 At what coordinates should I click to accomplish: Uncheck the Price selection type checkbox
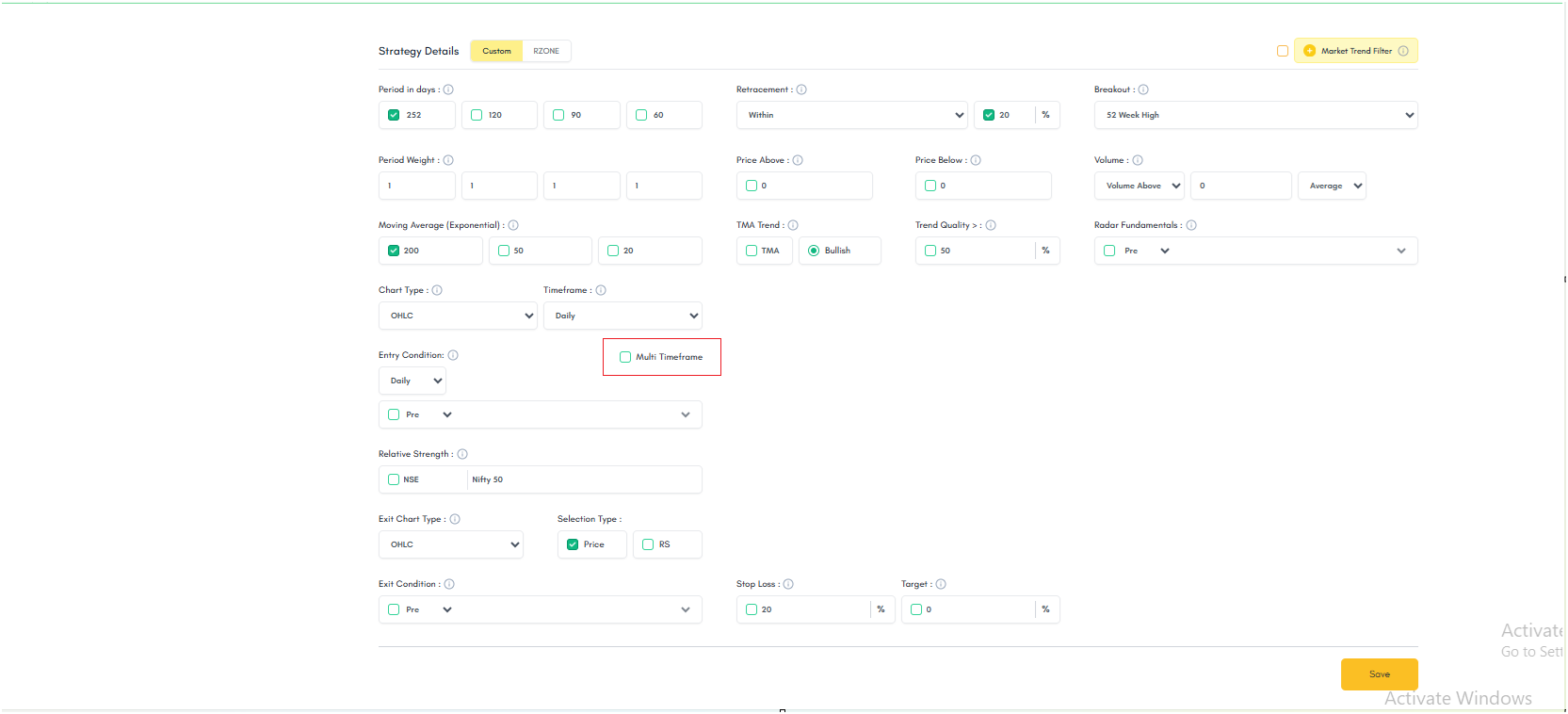[x=573, y=544]
